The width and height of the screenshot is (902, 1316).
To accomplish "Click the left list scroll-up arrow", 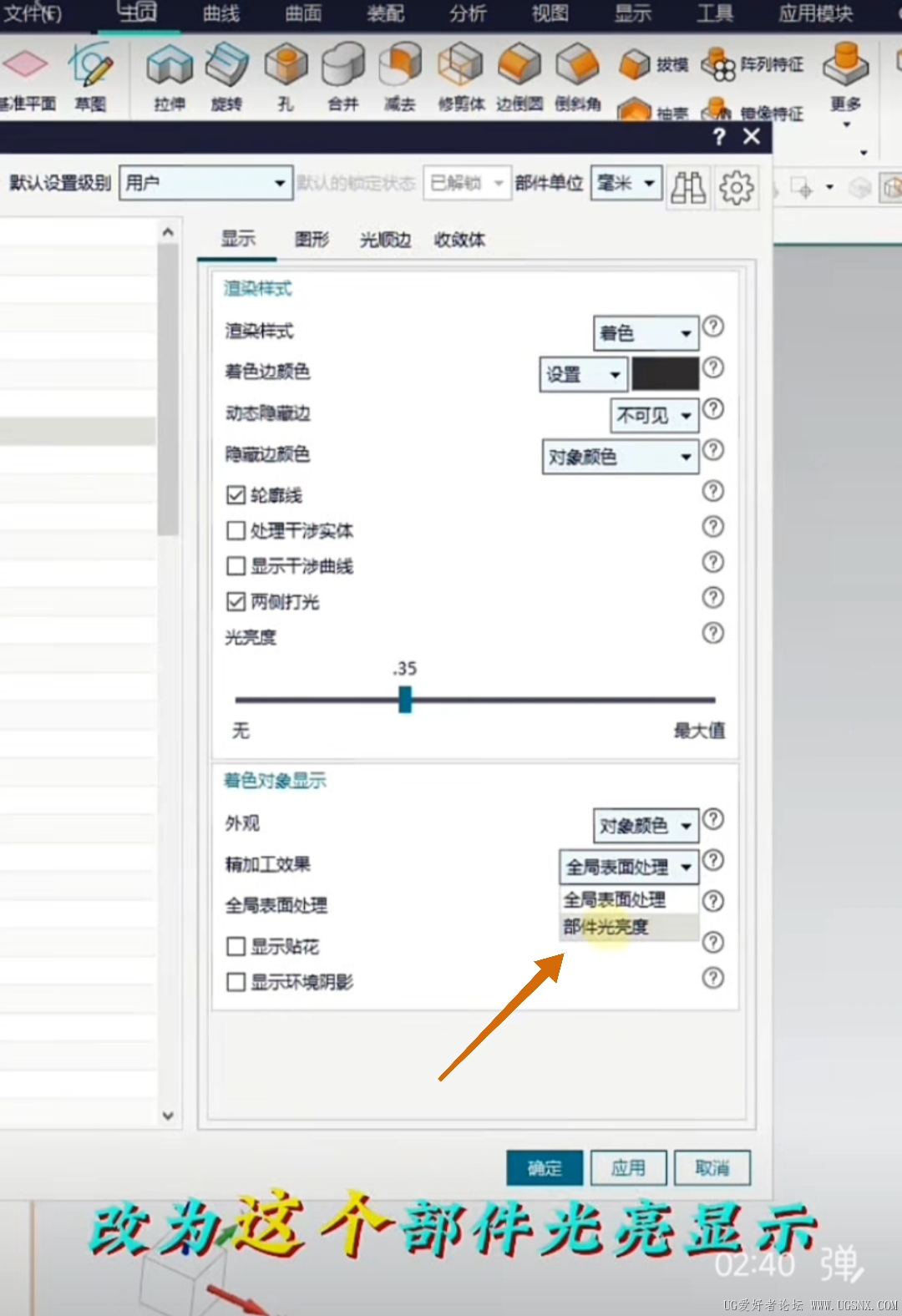I will (x=168, y=232).
